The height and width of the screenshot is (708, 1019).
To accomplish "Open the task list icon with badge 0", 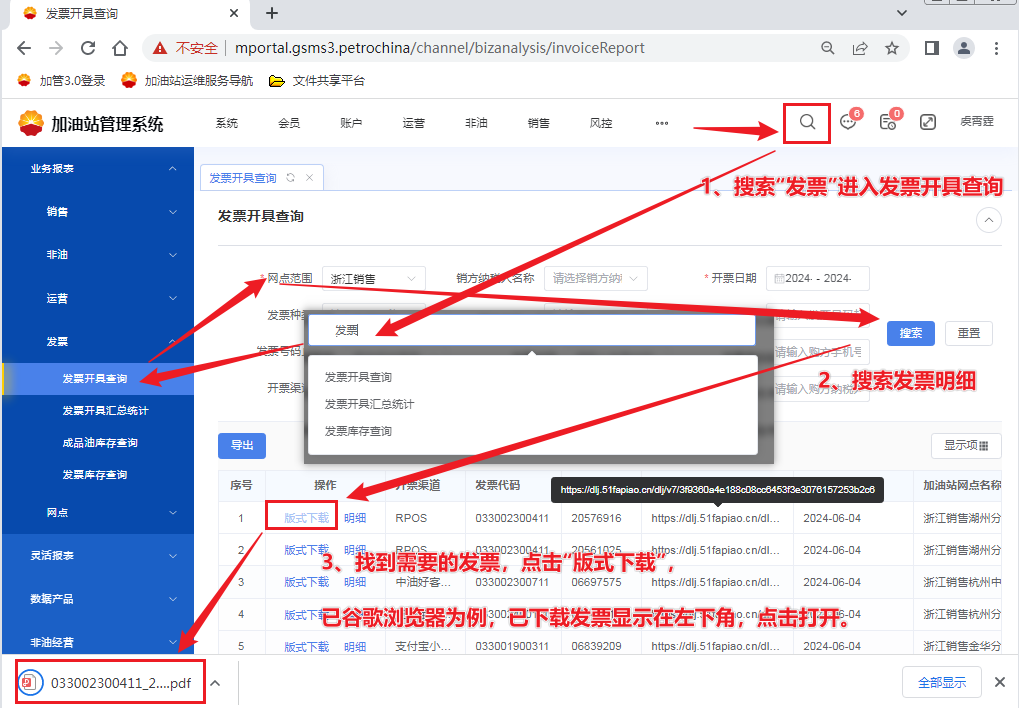I will [x=887, y=122].
